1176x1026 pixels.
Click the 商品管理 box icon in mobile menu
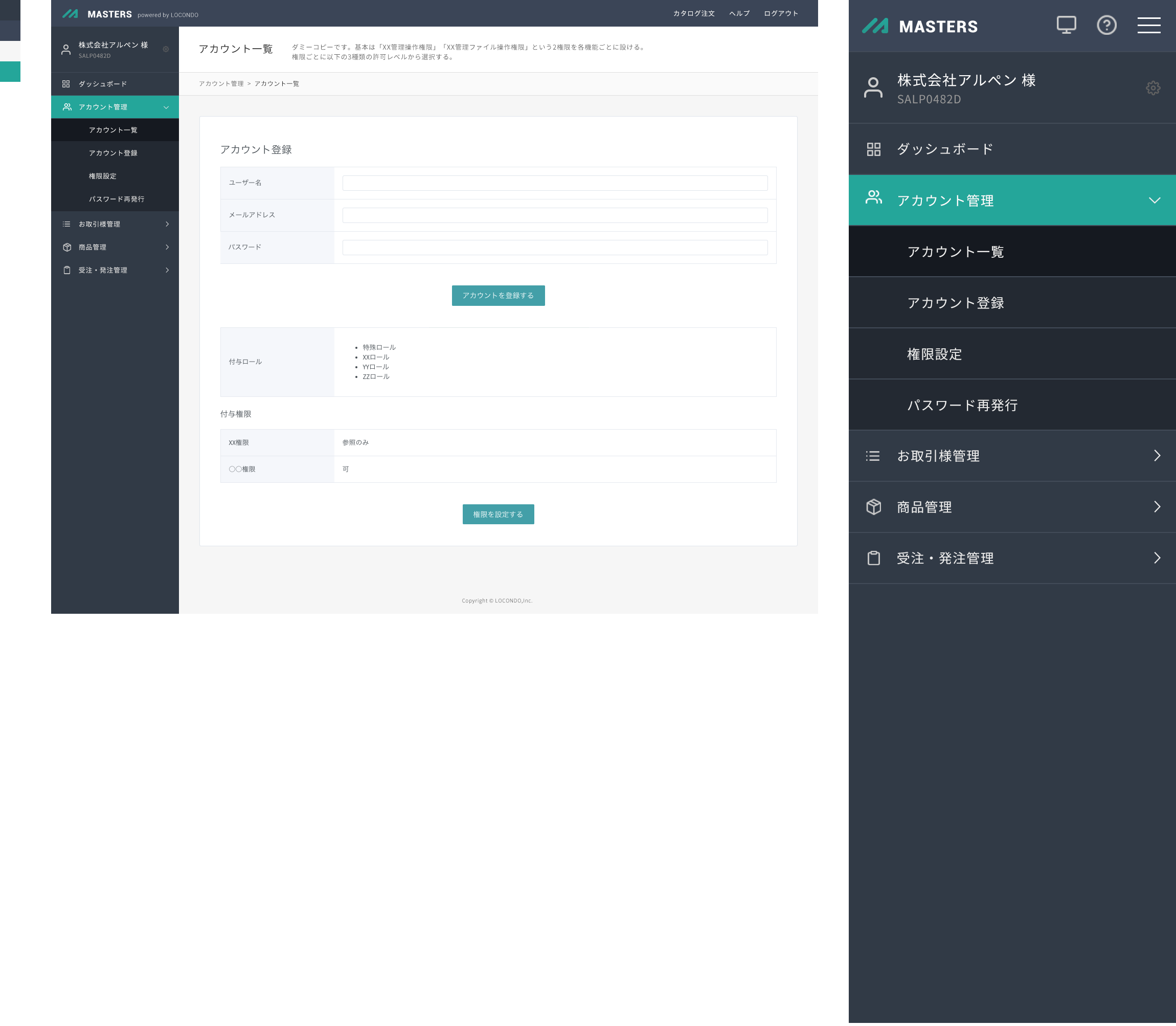(873, 507)
